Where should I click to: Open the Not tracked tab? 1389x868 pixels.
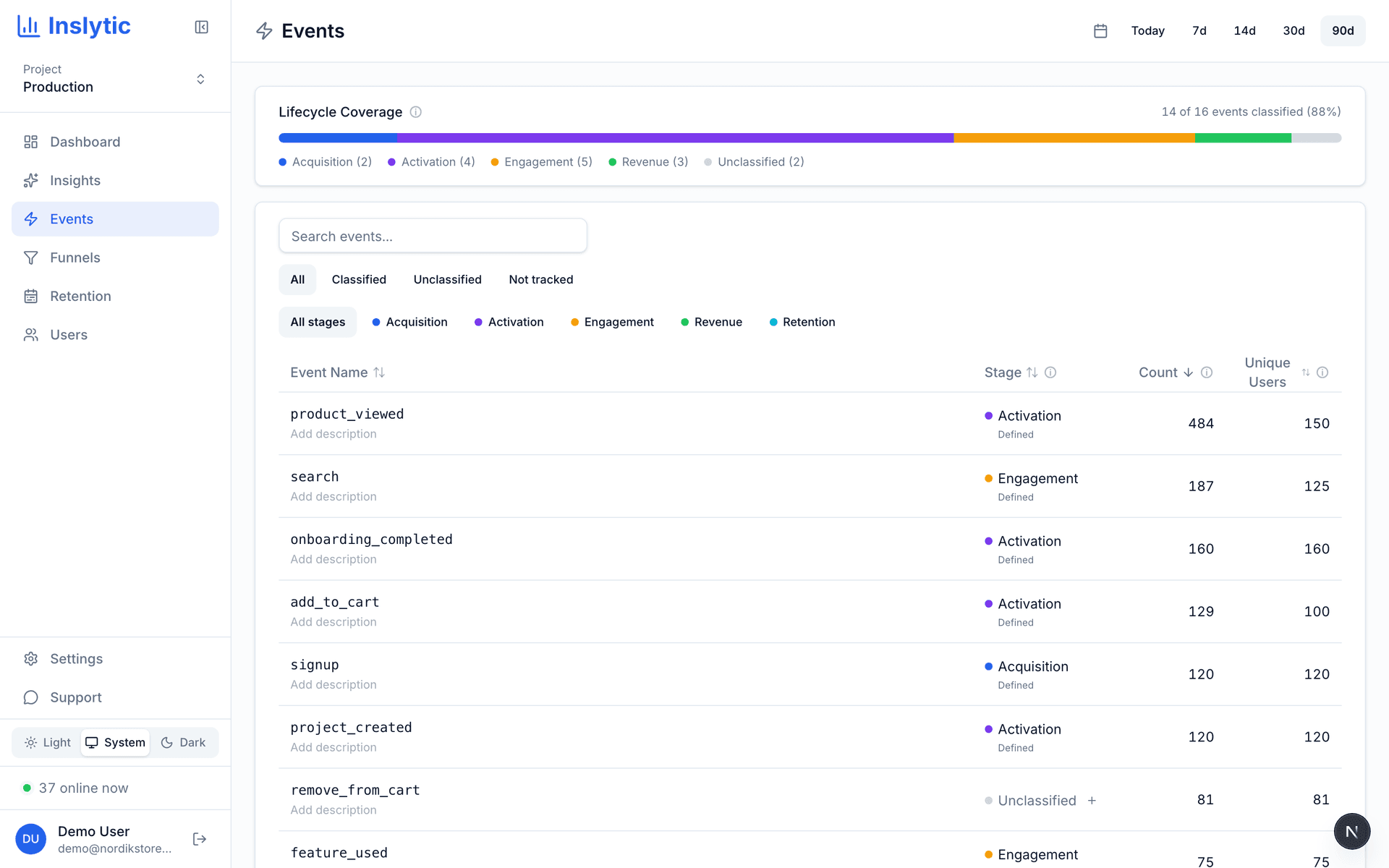click(x=540, y=279)
